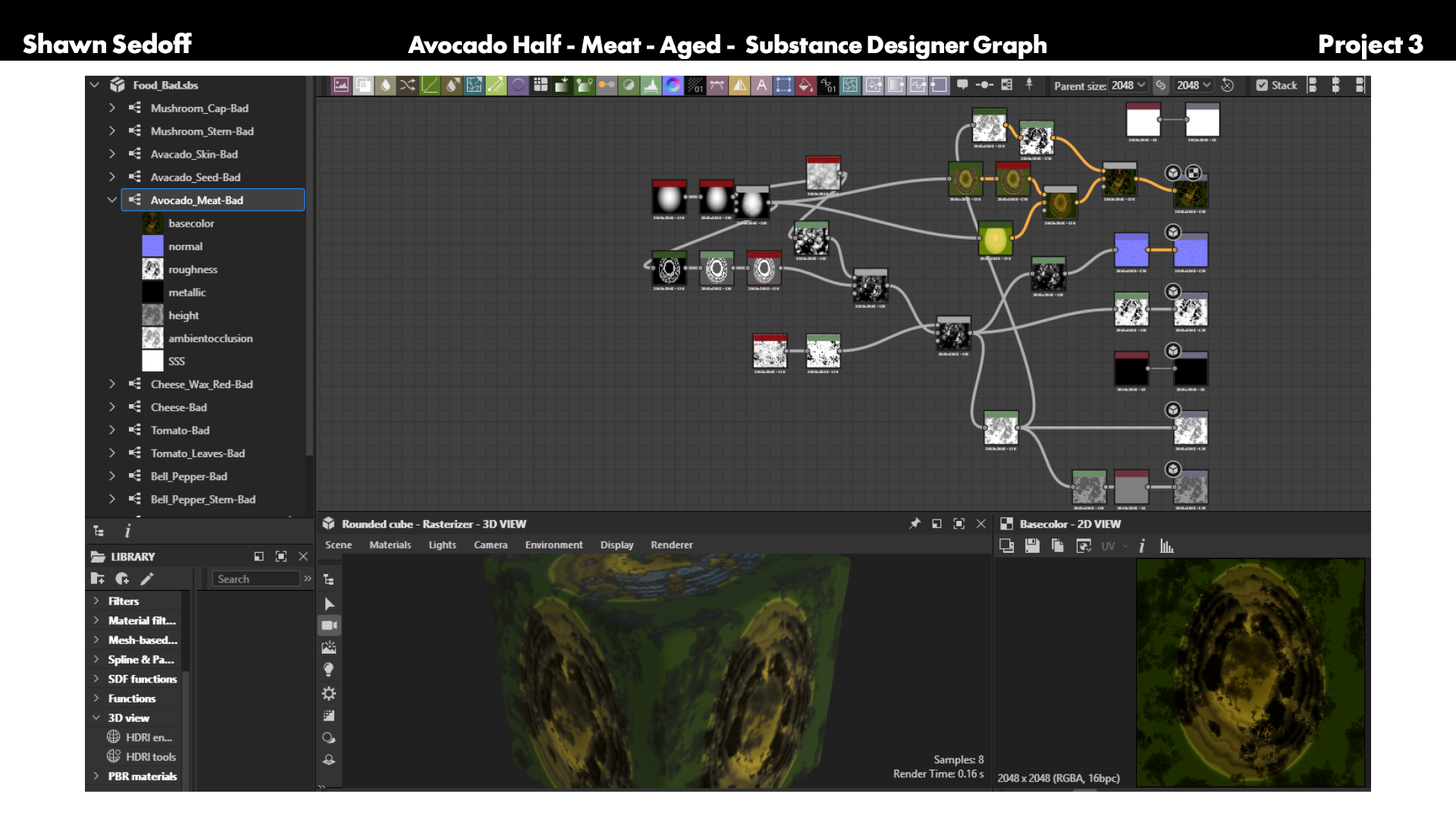Select the SDF functions library category

142,679
